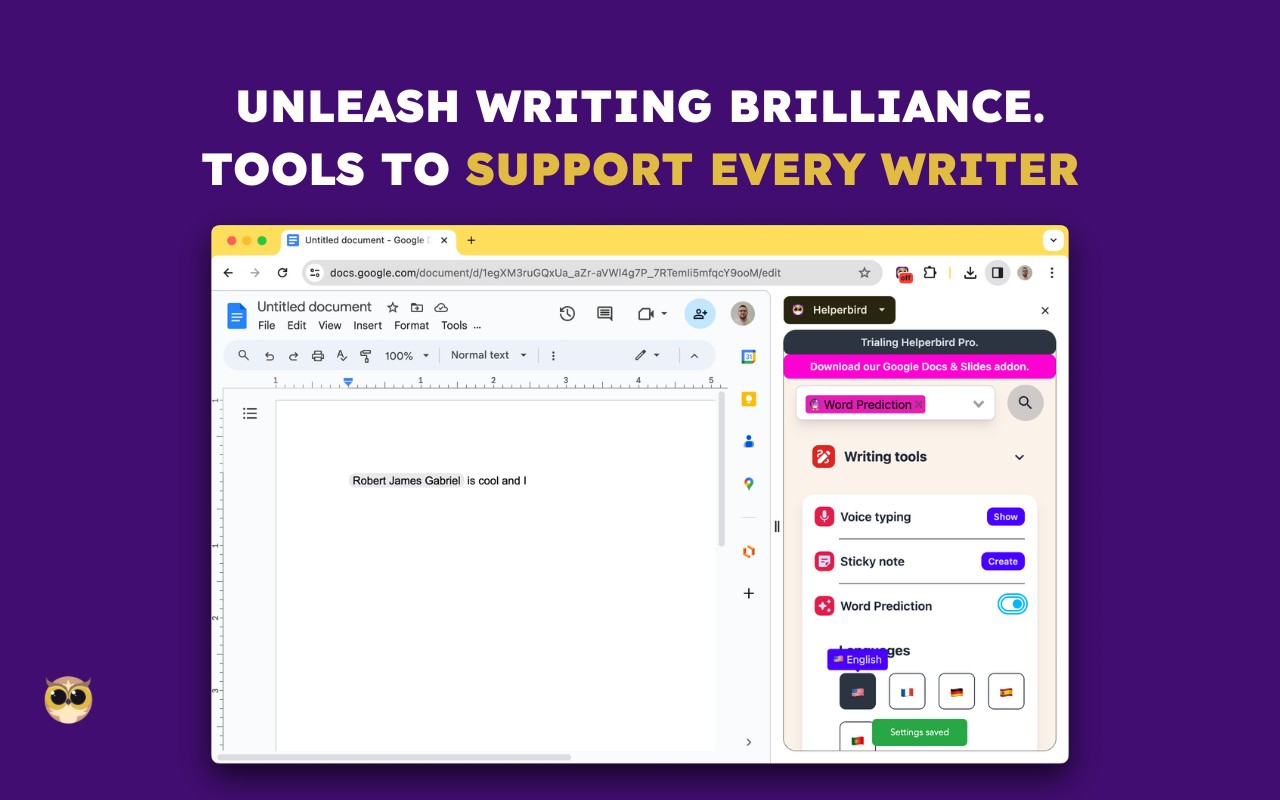This screenshot has width=1280, height=800.
Task: Open the zoom 100% dropdown
Action: (x=407, y=356)
